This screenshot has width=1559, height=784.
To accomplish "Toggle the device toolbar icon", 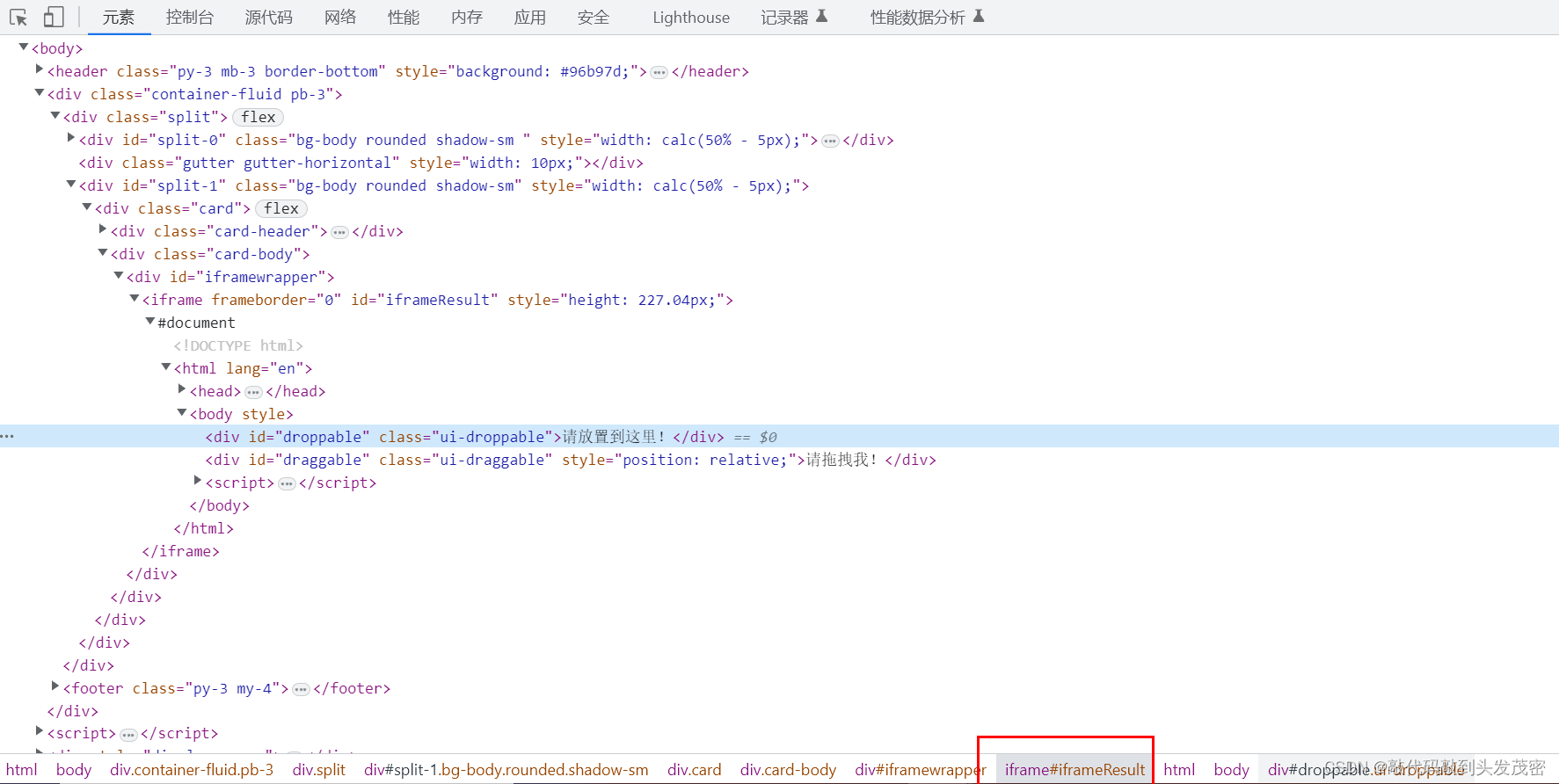I will [54, 17].
